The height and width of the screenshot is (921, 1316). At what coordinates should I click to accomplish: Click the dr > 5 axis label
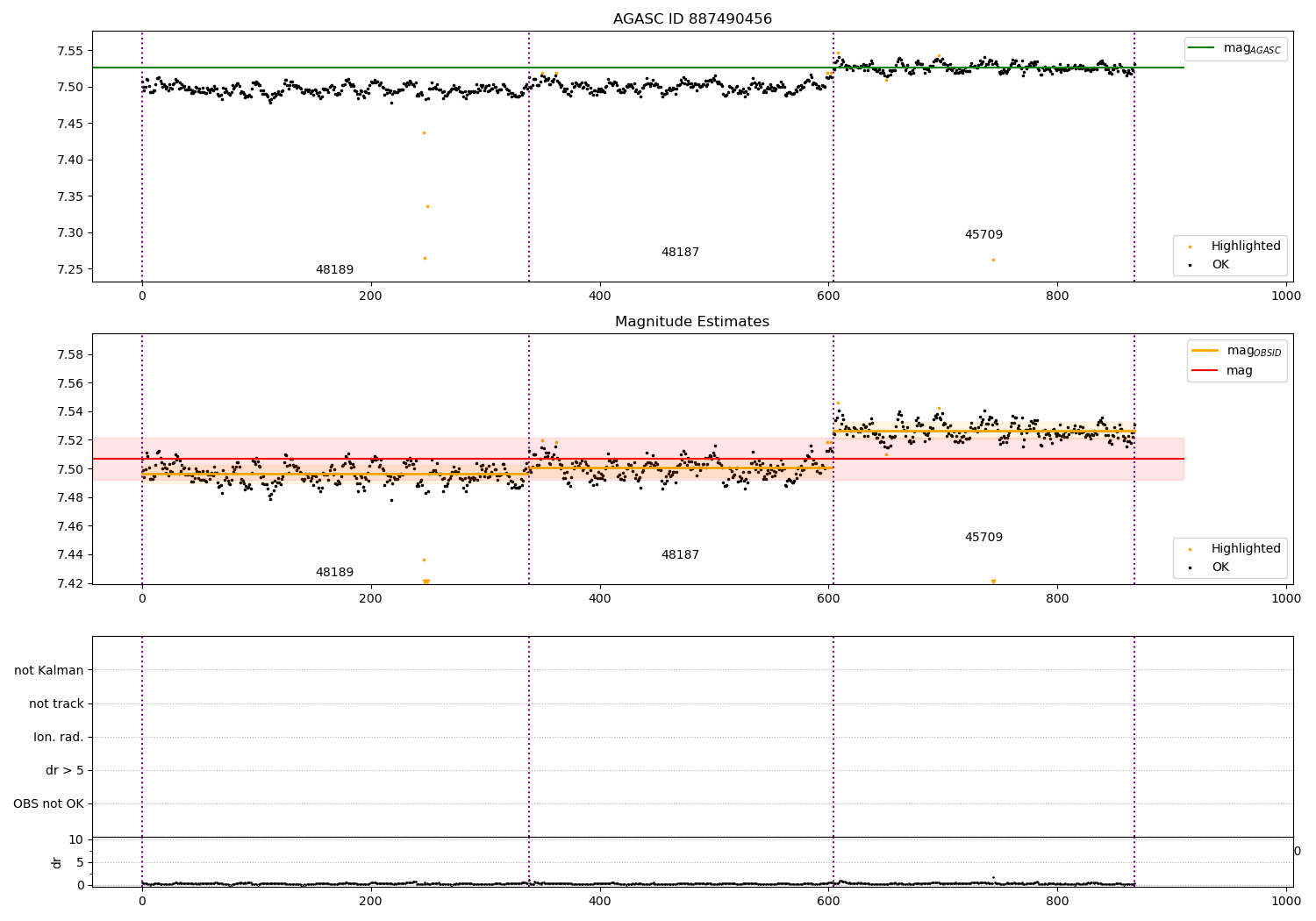point(65,770)
